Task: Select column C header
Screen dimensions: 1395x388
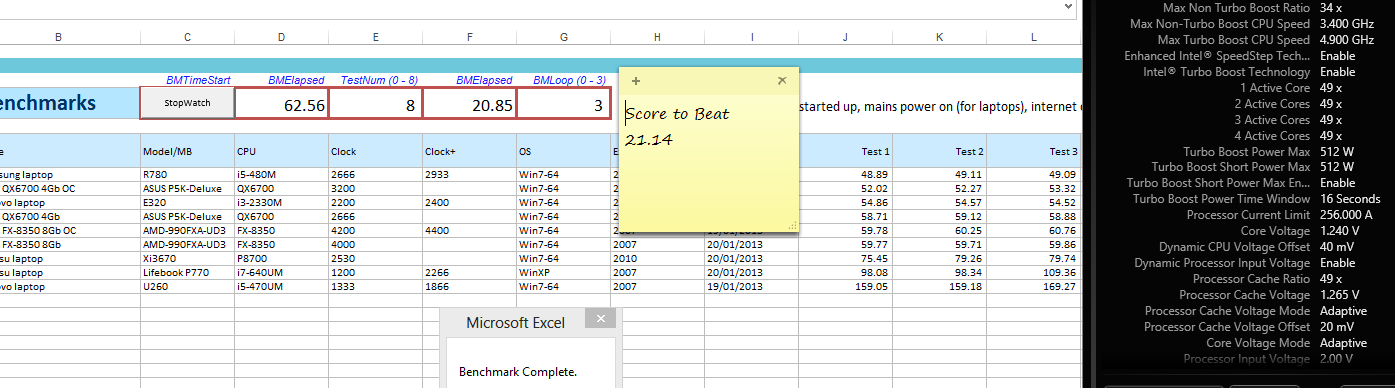Action: [x=187, y=37]
